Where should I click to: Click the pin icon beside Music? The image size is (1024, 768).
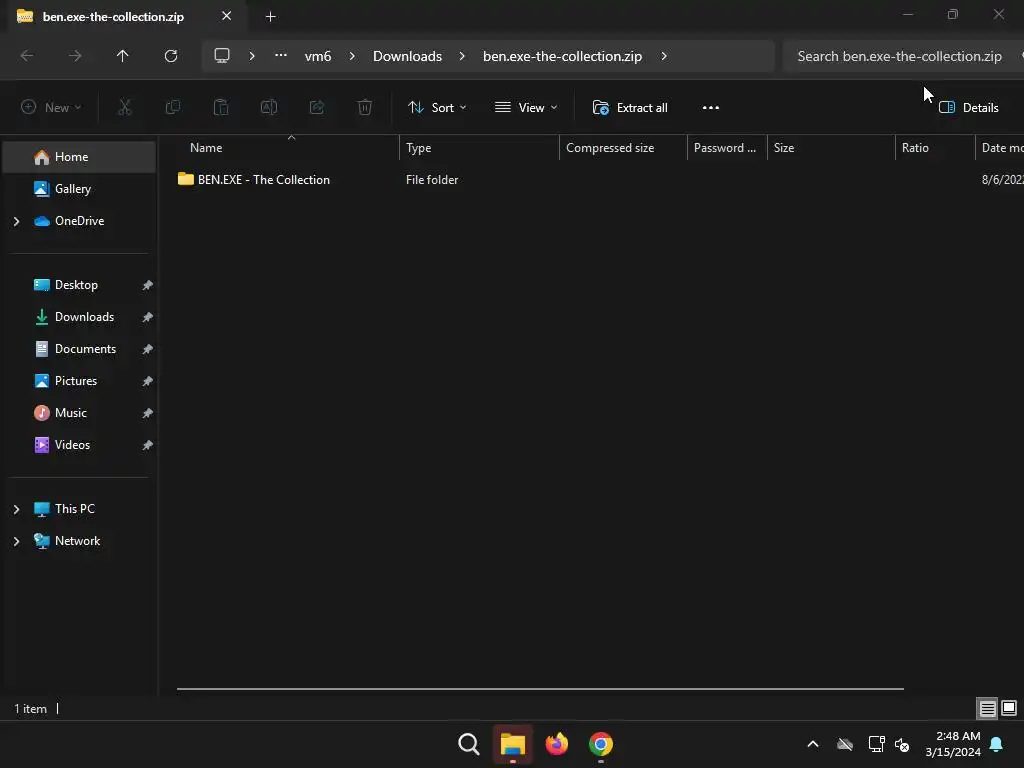pos(148,413)
